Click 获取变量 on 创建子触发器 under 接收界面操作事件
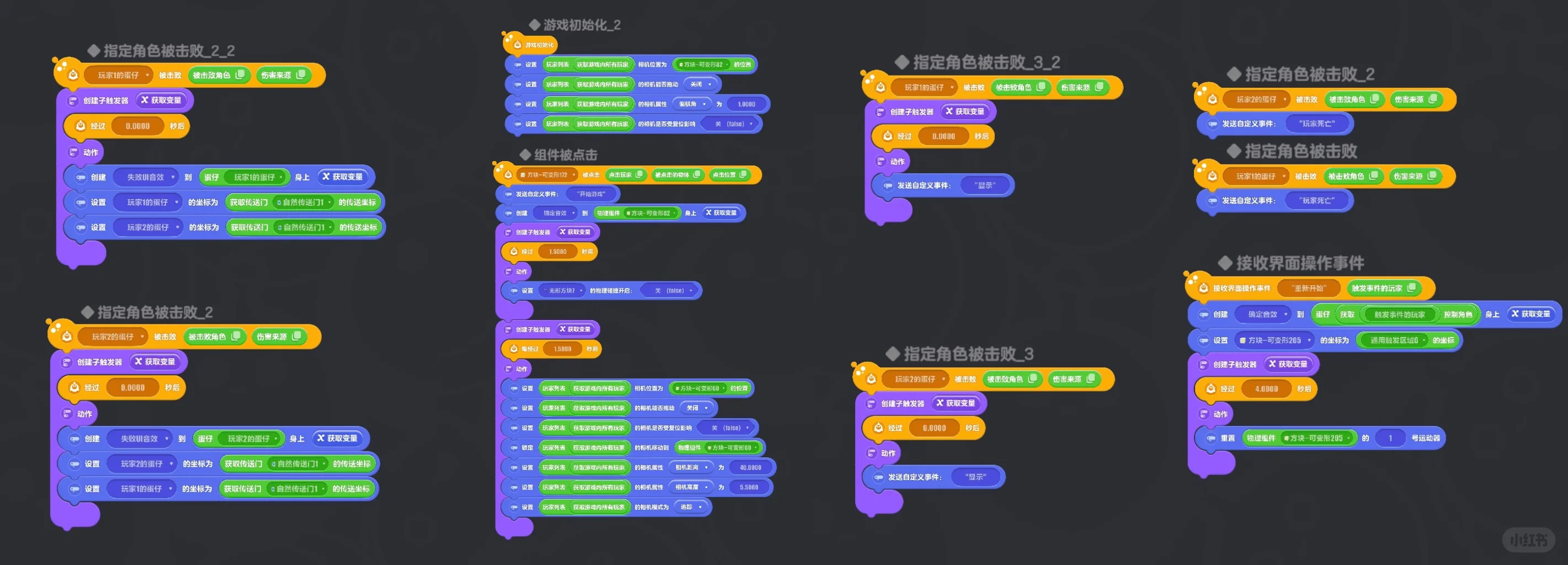The width and height of the screenshot is (1568, 565). 1288,364
